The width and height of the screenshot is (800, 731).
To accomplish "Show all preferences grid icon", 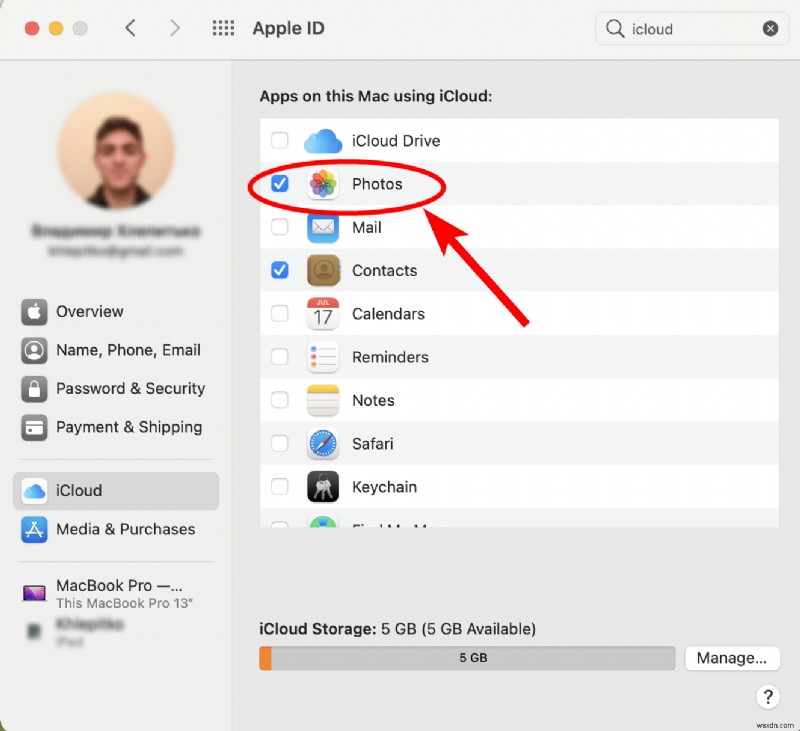I will point(223,28).
